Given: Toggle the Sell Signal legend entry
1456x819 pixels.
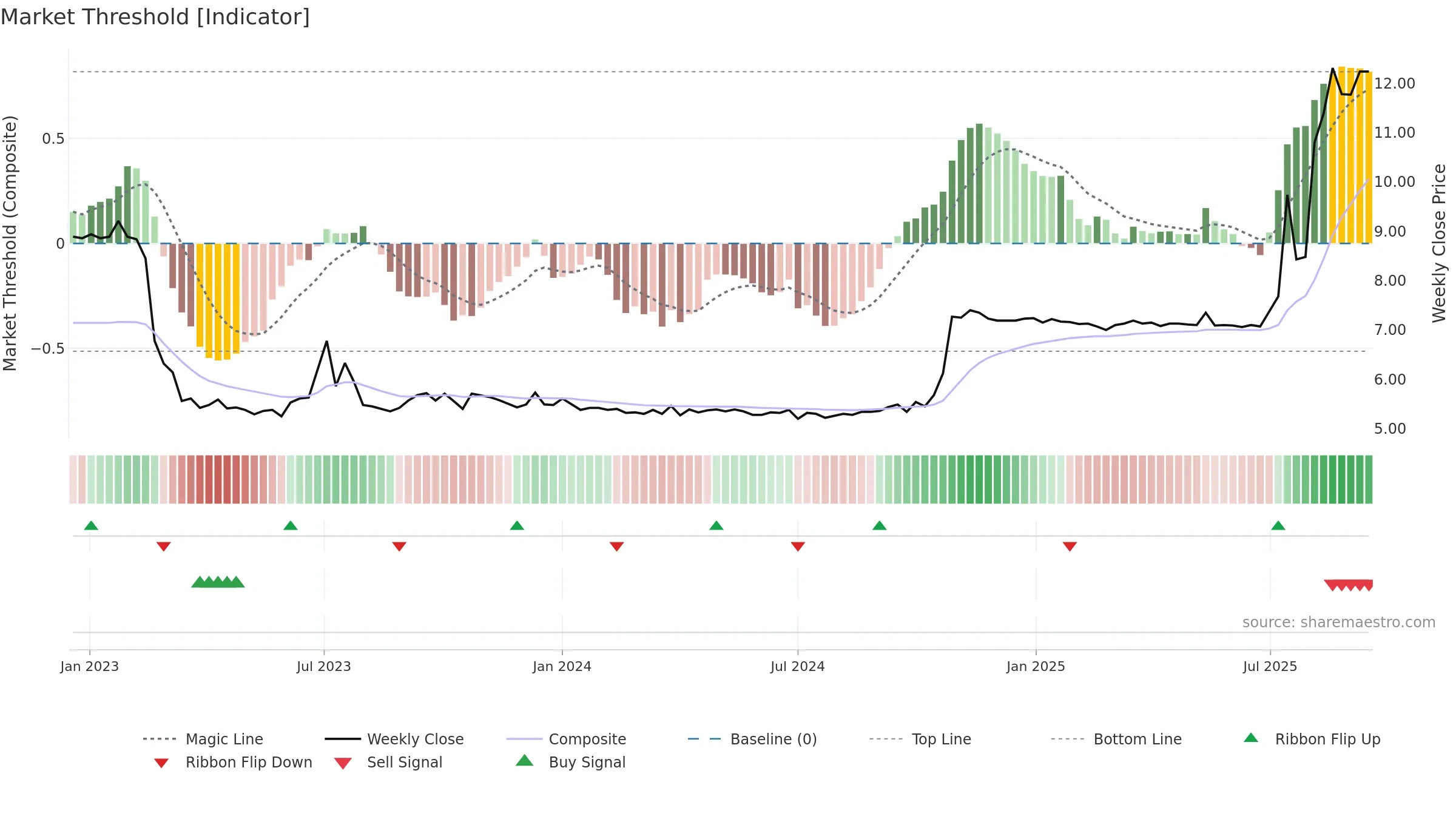Looking at the screenshot, I should pyautogui.click(x=388, y=762).
